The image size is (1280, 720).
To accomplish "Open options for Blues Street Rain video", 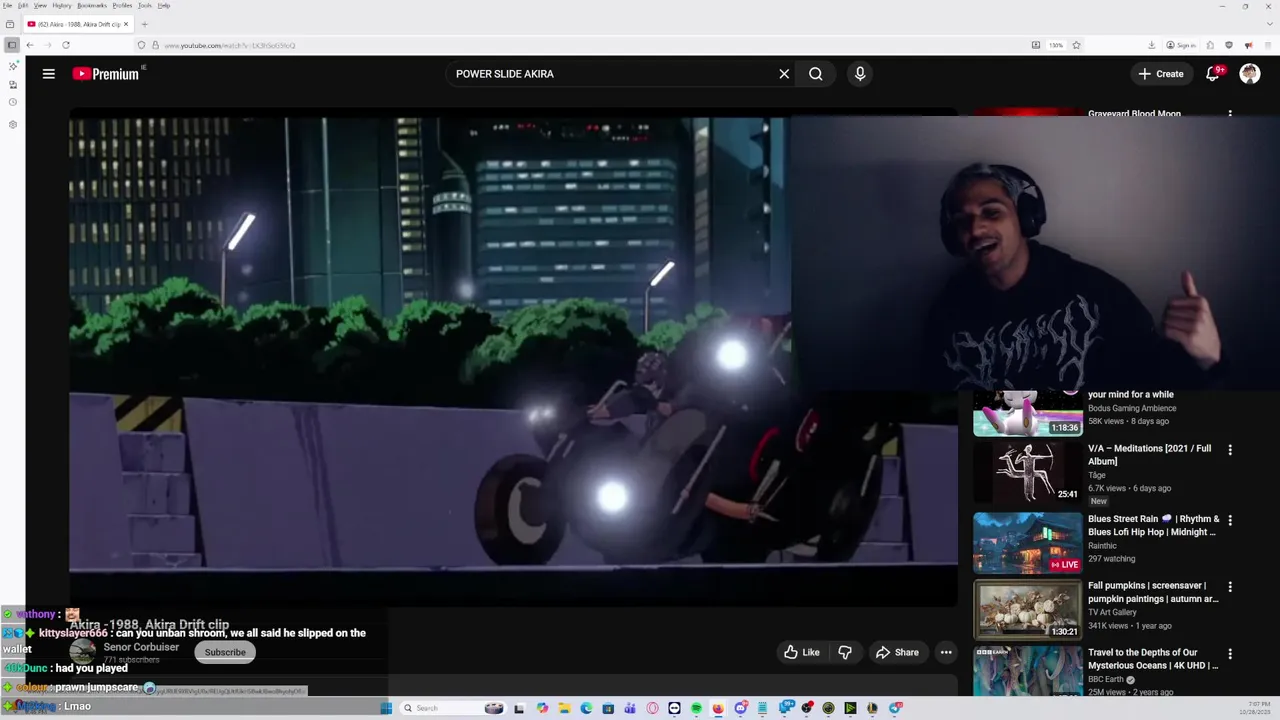I will point(1230,520).
